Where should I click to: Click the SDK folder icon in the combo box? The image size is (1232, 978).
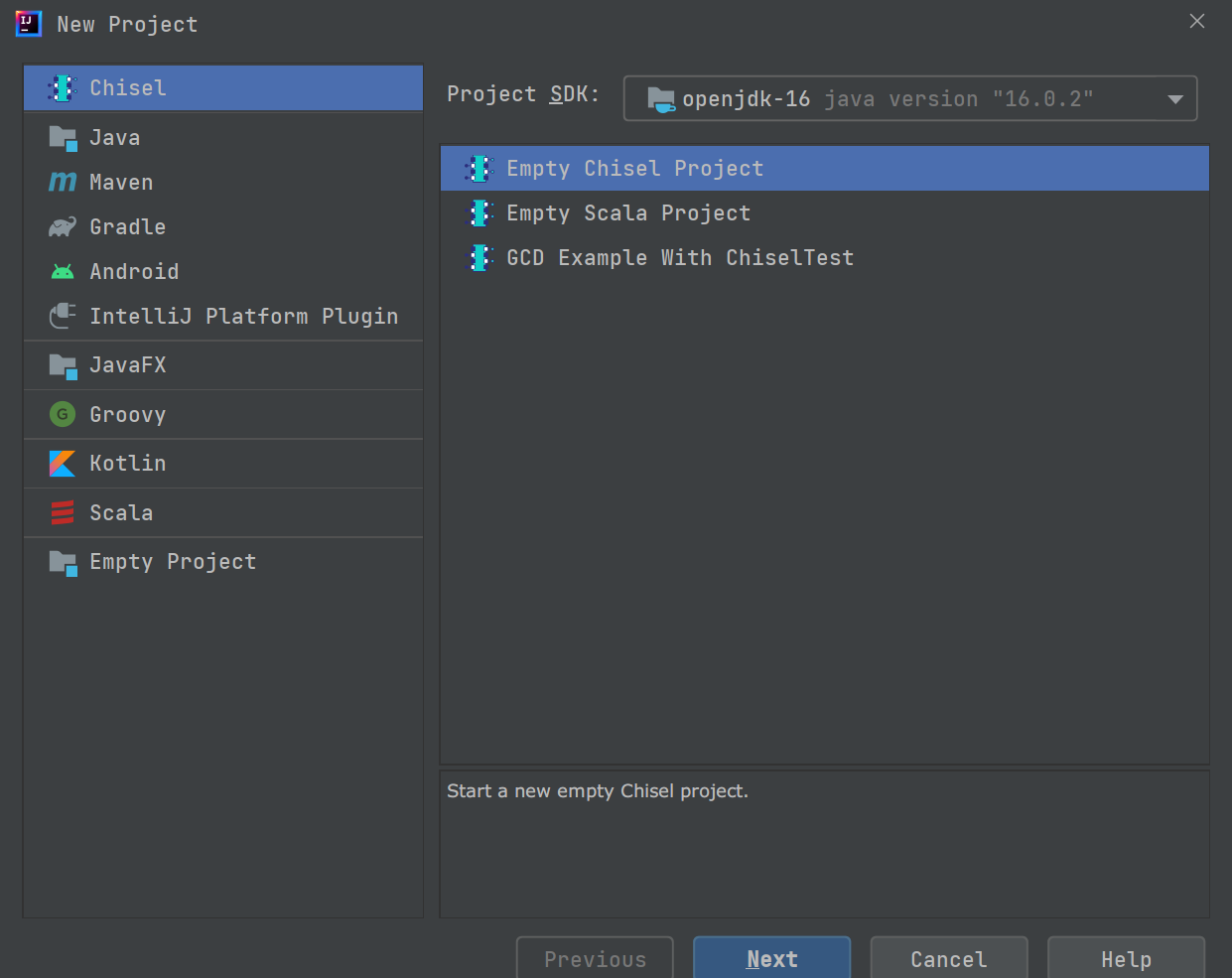[661, 99]
